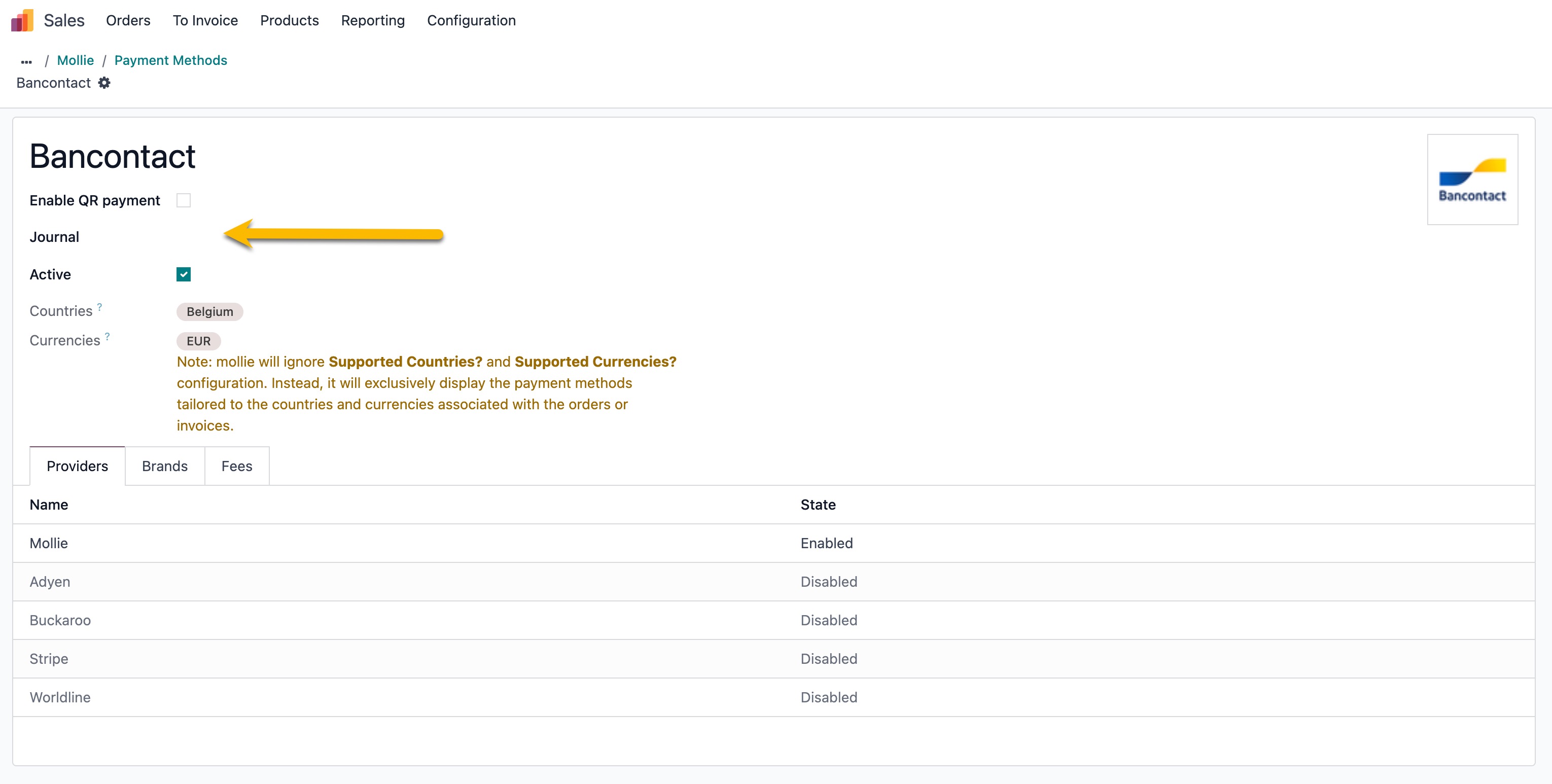
Task: Open the Products menu
Action: coord(289,20)
